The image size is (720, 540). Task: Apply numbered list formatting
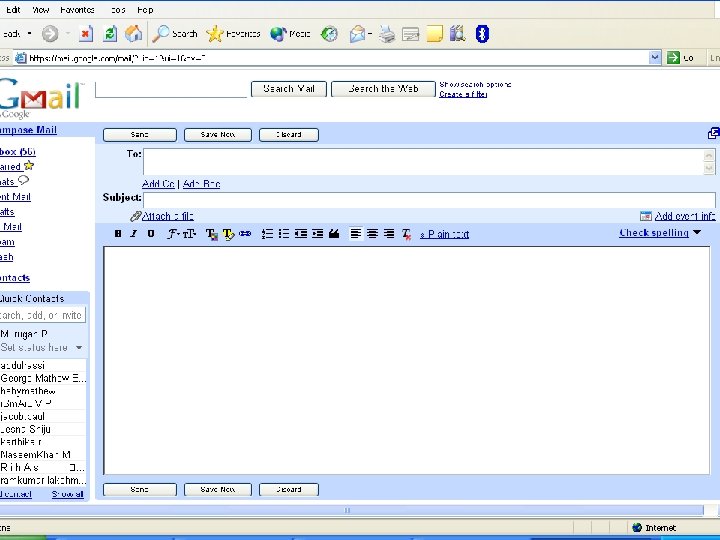click(x=267, y=234)
